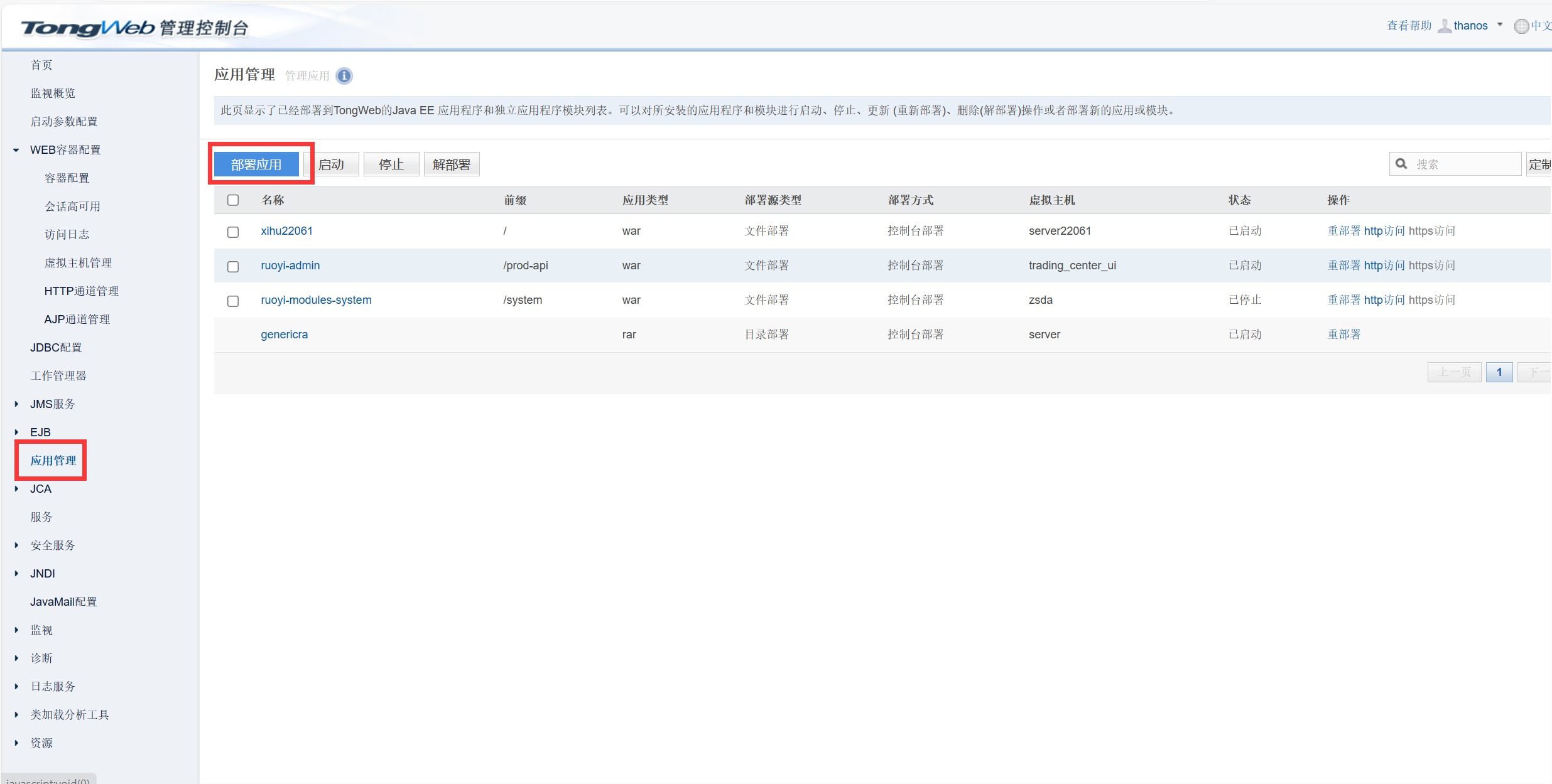Click the 解部署 icon button
Viewport: 1552px width, 784px height.
click(449, 163)
